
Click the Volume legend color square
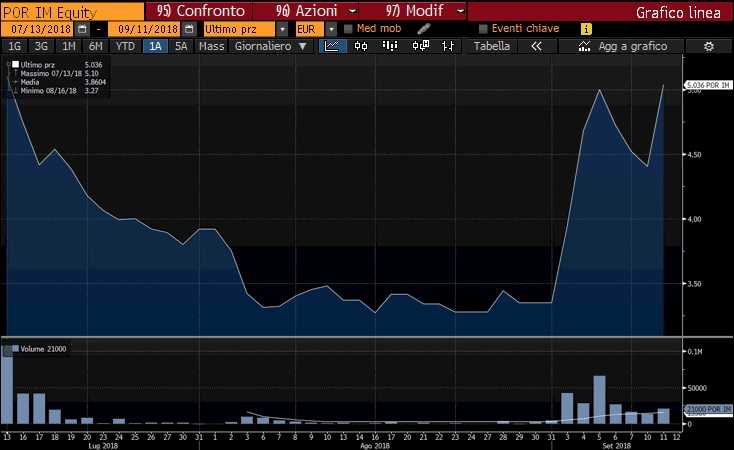[15, 349]
